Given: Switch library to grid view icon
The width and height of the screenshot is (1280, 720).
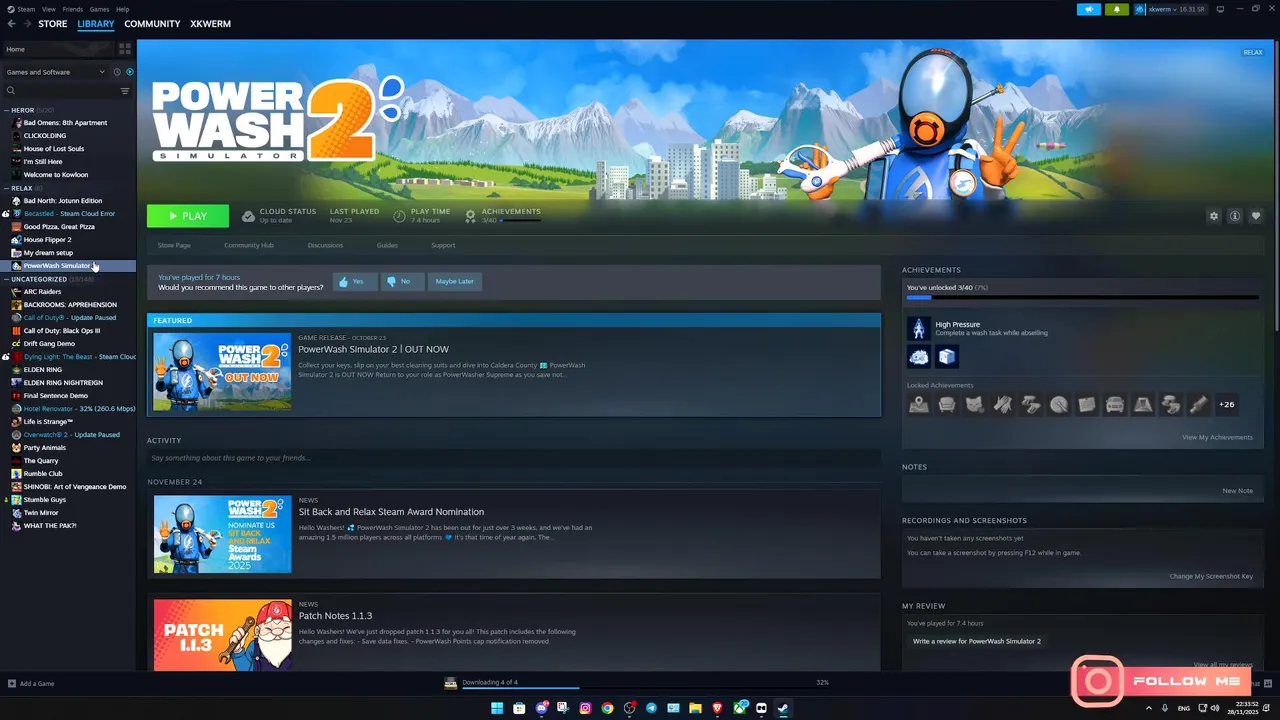Looking at the screenshot, I should pos(125,48).
